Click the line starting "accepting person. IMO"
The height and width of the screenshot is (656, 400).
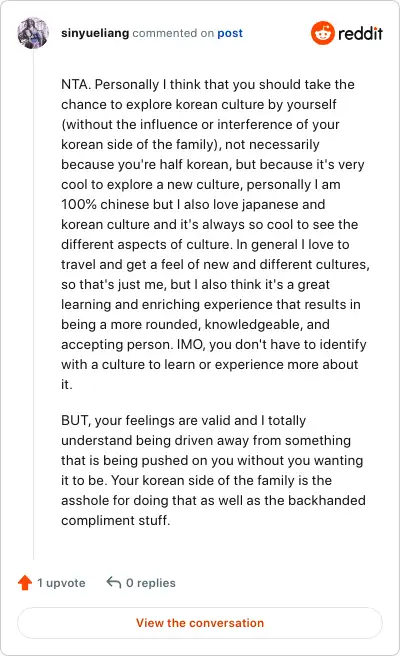pyautogui.click(x=213, y=344)
